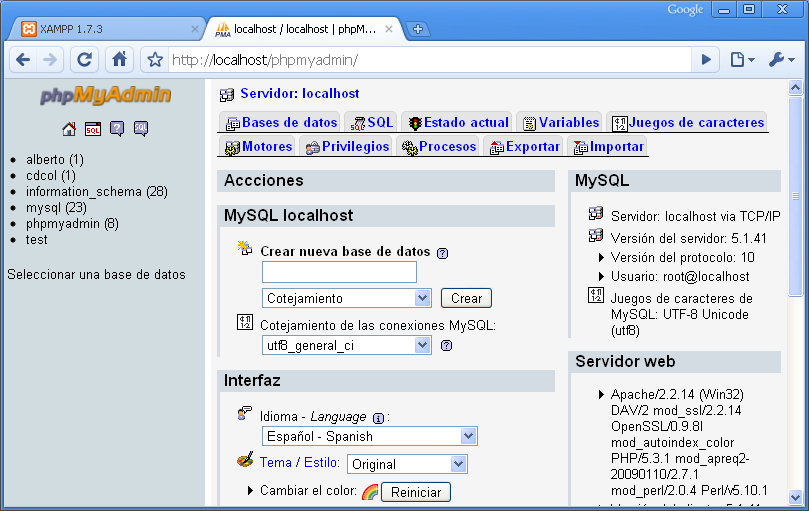Viewport: 809px width, 511px height.
Task: Open the Cotejamiento dropdown
Action: click(347, 298)
